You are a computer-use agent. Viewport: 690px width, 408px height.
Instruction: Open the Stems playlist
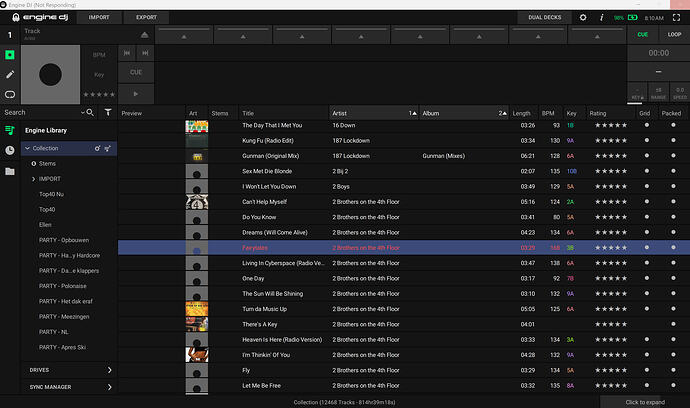(x=47, y=164)
